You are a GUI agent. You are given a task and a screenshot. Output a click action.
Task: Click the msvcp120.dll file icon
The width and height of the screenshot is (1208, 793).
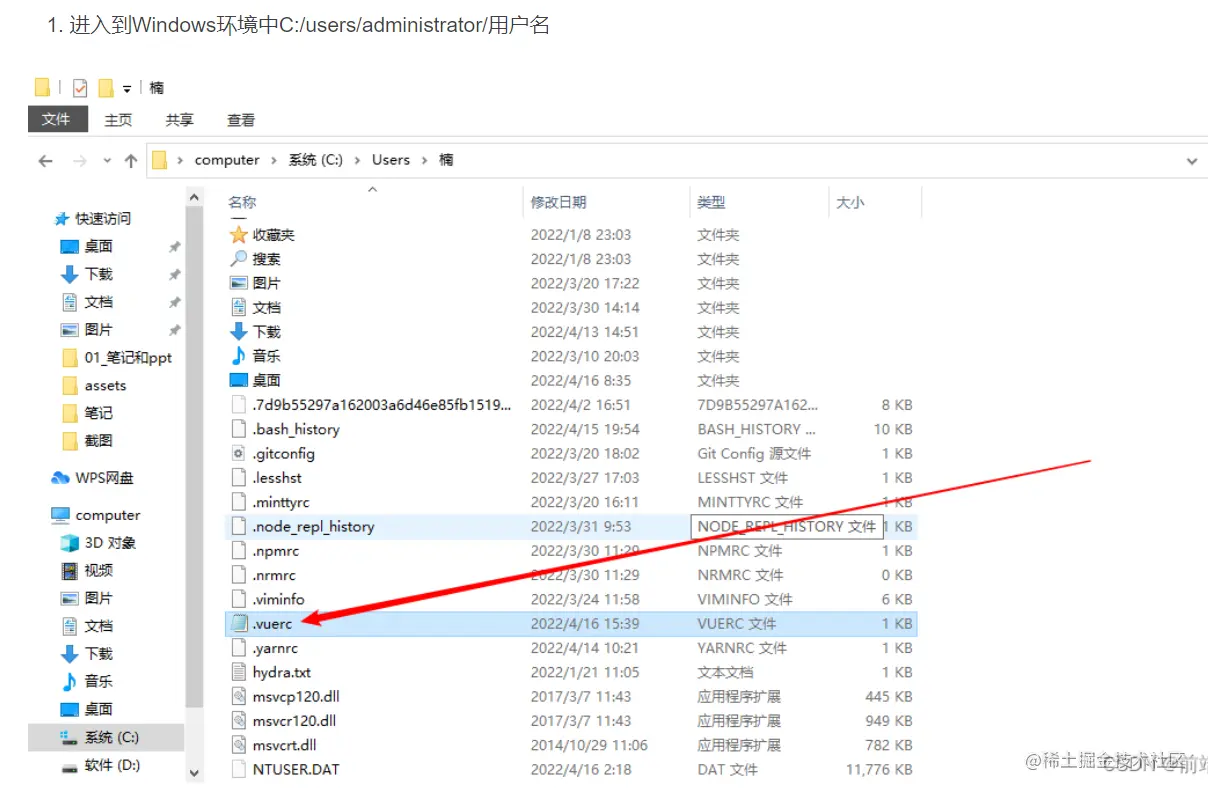click(238, 696)
